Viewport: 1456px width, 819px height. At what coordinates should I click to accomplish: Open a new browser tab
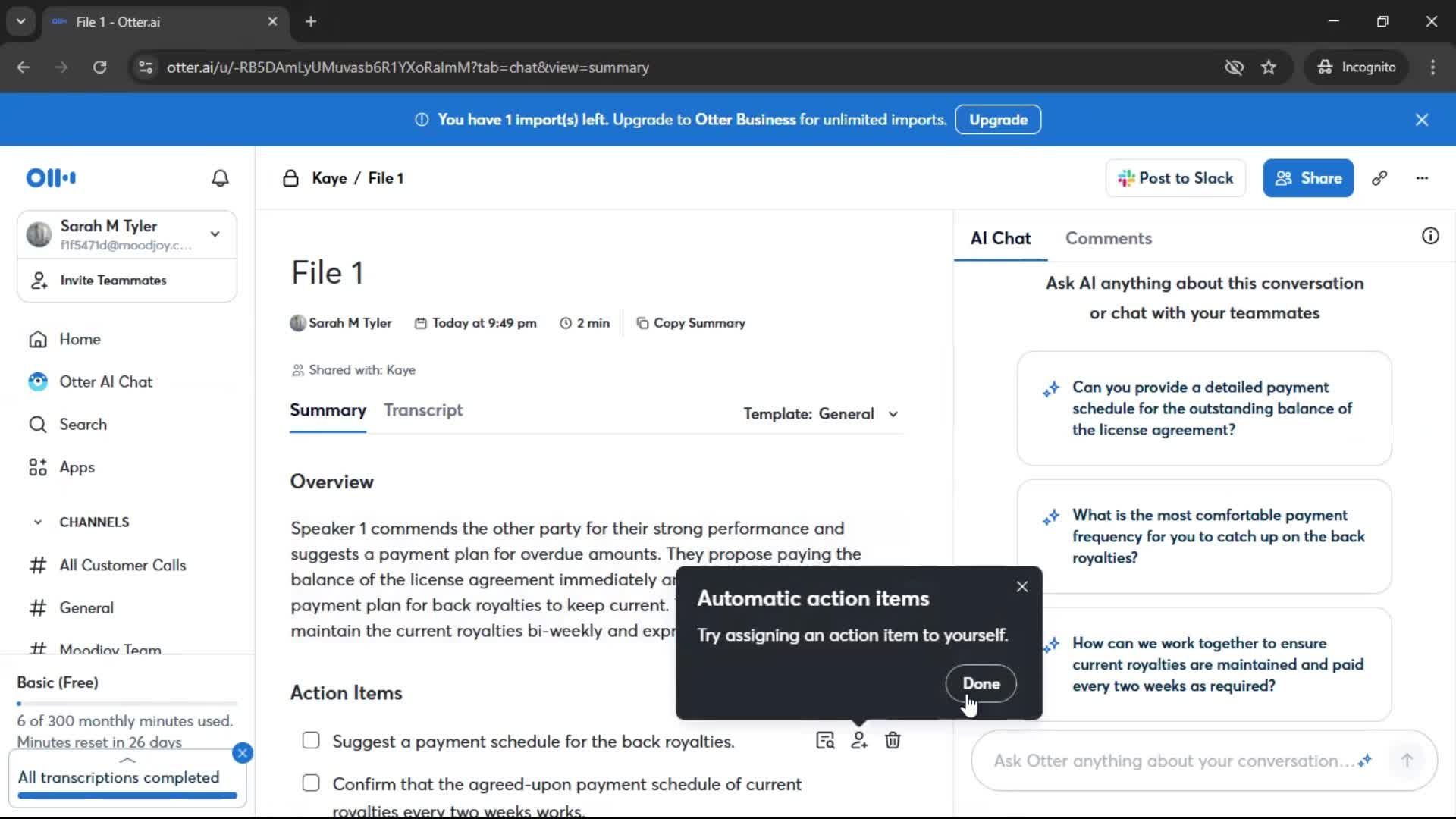[x=310, y=22]
